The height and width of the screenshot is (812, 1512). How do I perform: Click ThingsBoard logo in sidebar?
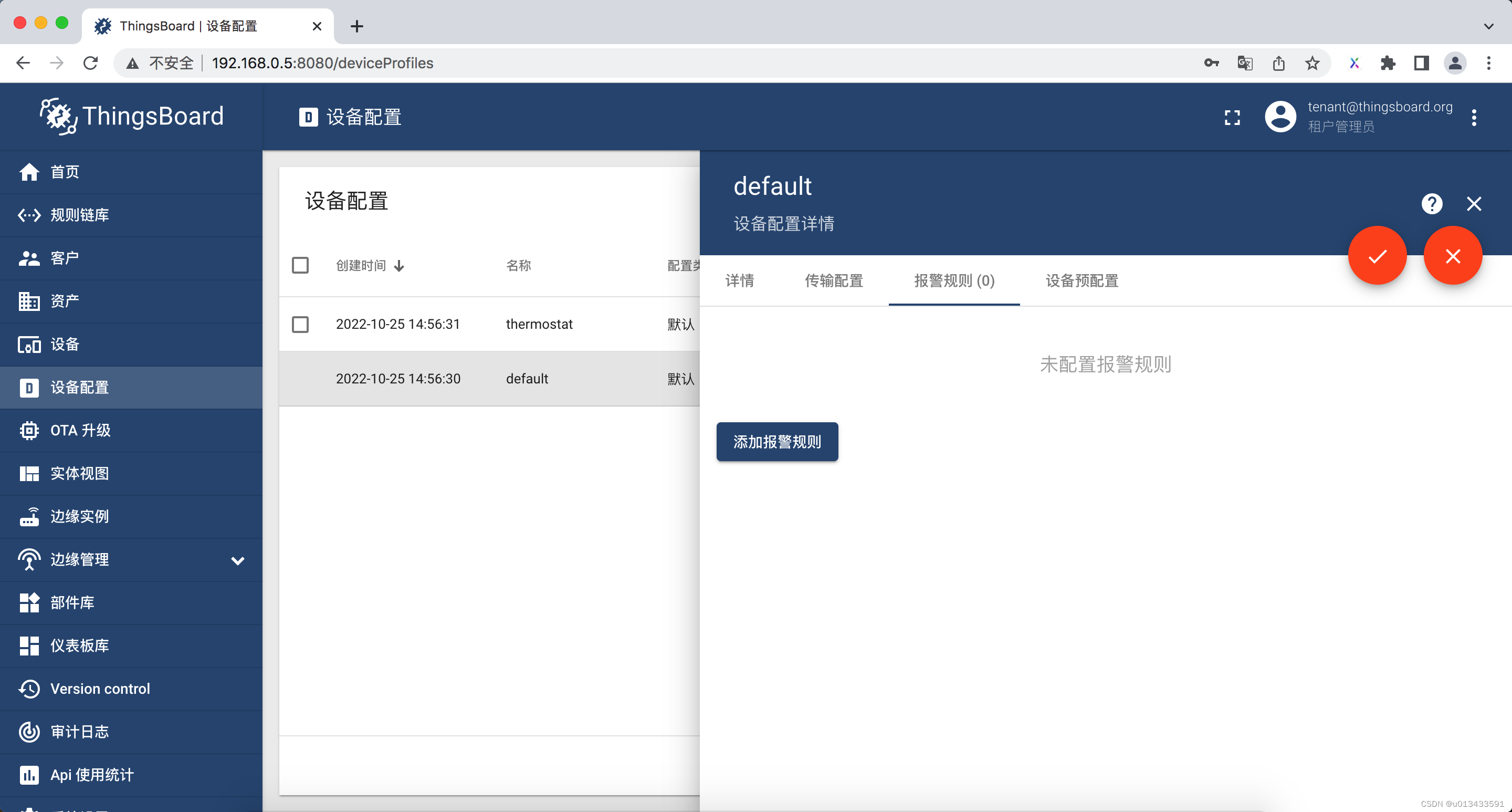[131, 116]
